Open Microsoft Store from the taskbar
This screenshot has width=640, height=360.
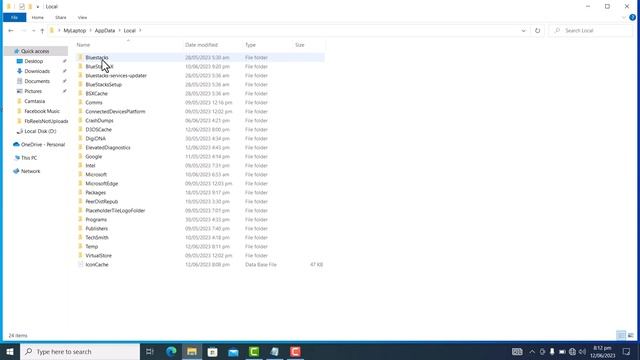click(212, 351)
